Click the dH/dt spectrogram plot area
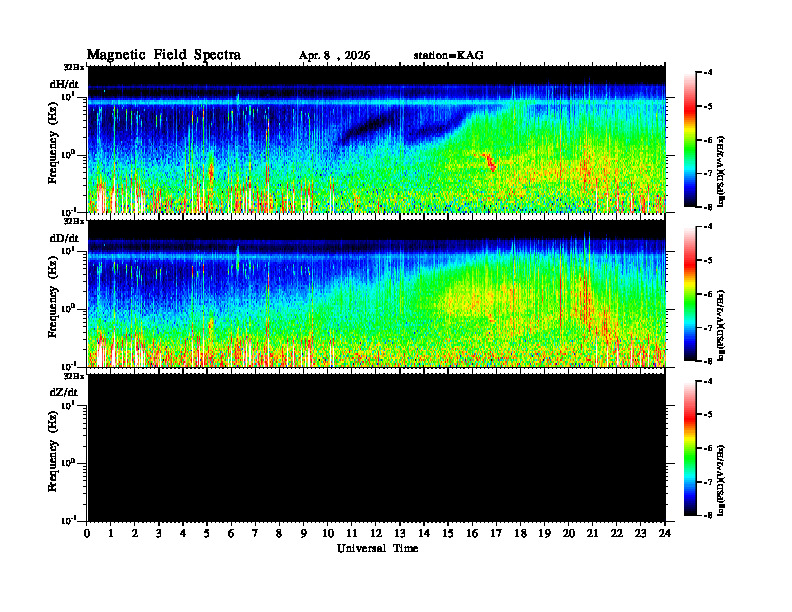The image size is (792, 612). [x=377, y=139]
